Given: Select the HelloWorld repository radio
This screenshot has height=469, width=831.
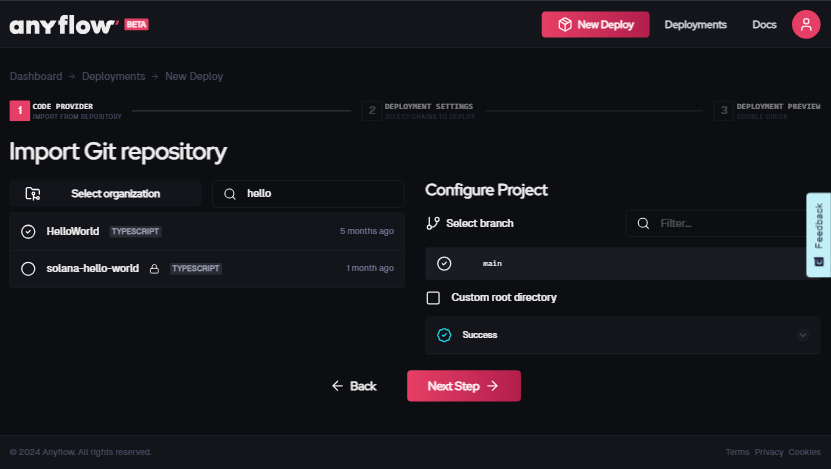Looking at the screenshot, I should [28, 231].
